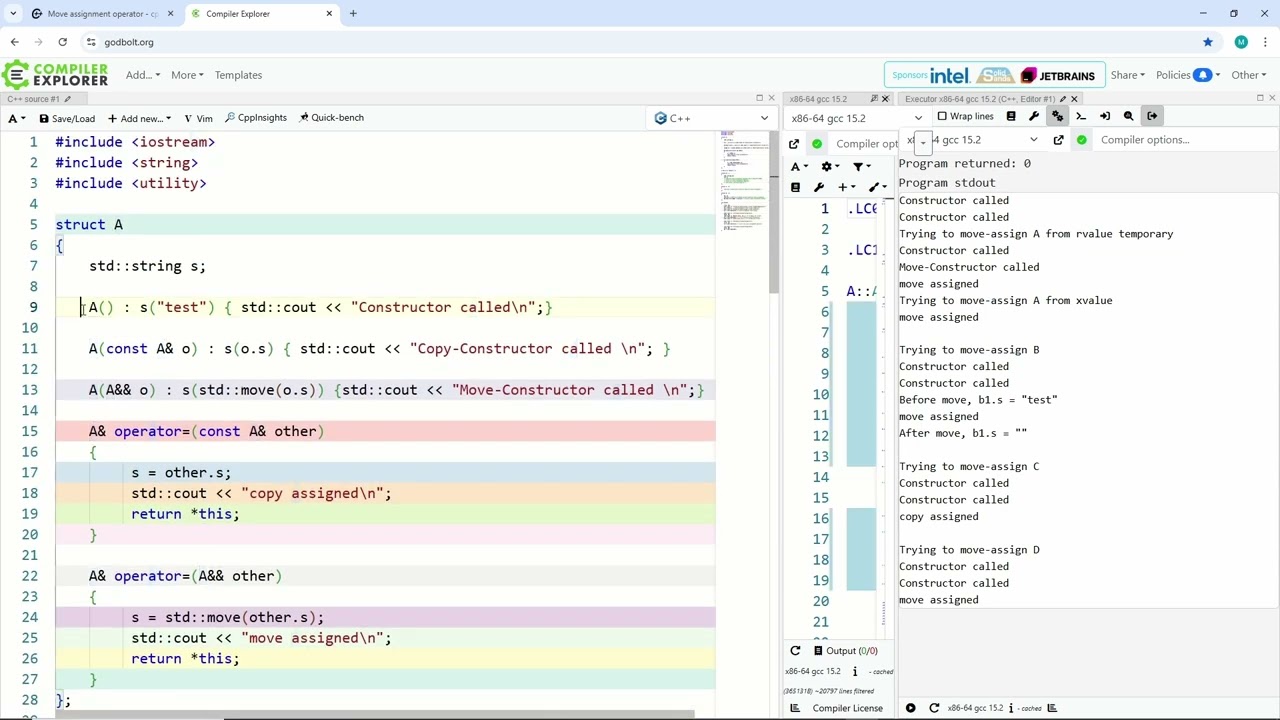Toggle program stdout icon in executor
Screen dimensions: 1280x720
tap(1152, 116)
